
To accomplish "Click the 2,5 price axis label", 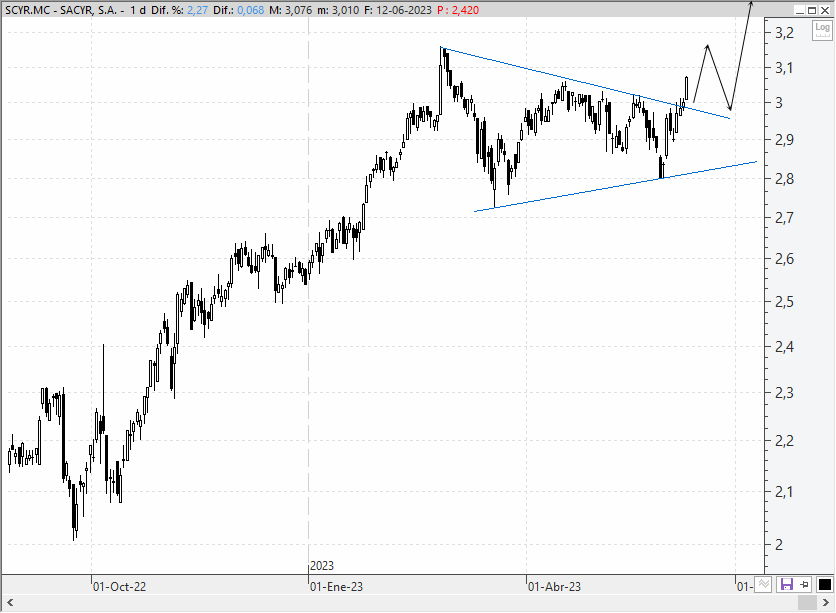I will [x=784, y=302].
